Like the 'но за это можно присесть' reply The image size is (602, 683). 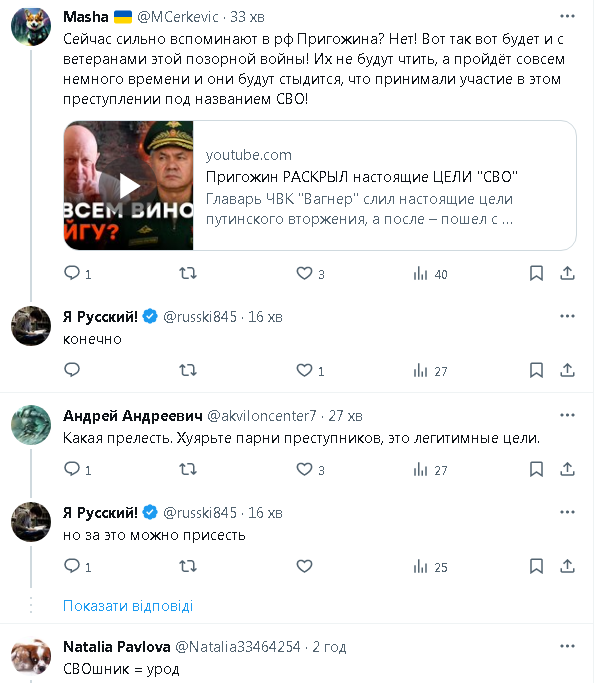tap(305, 567)
